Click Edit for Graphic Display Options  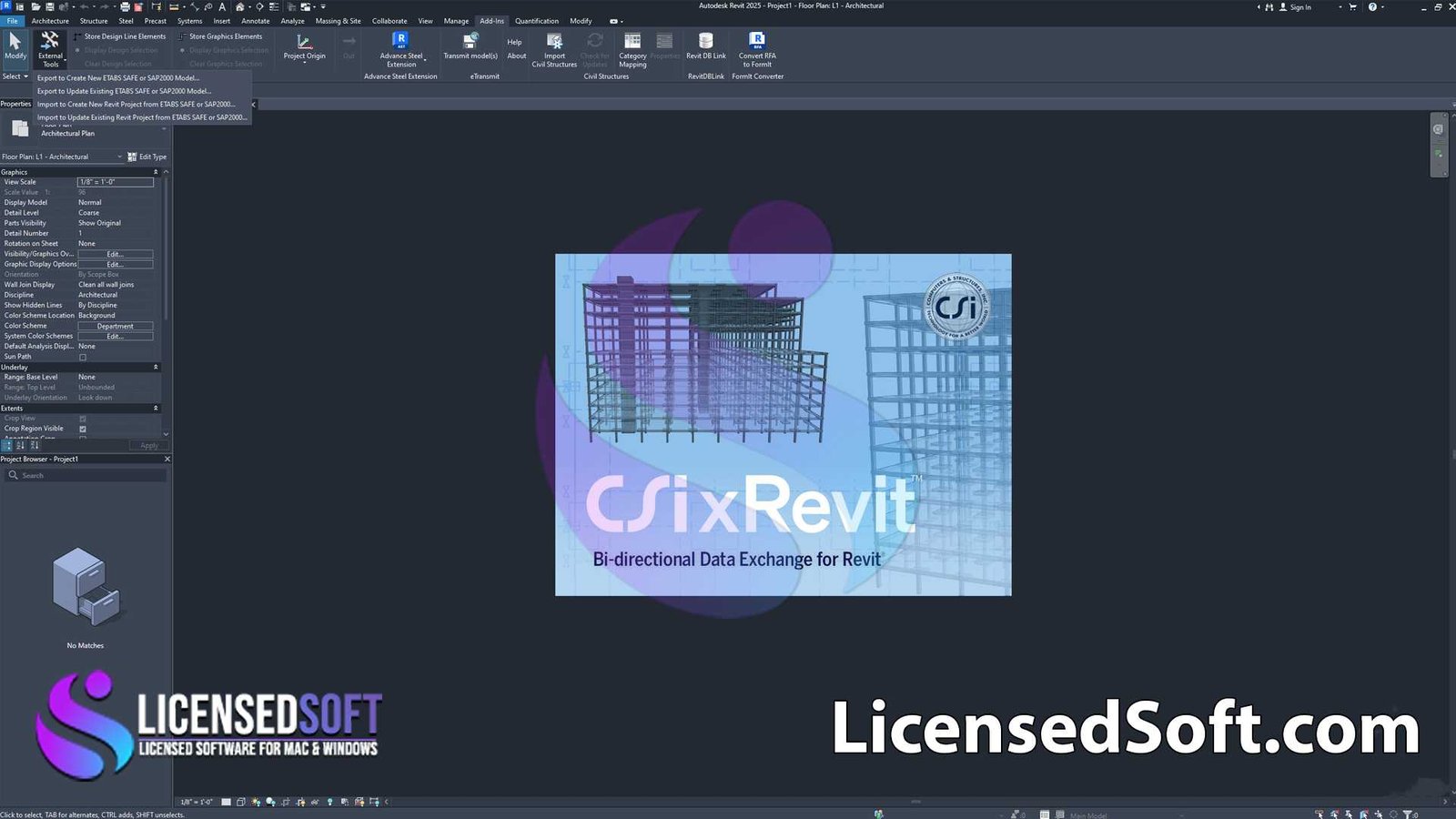pos(116,264)
